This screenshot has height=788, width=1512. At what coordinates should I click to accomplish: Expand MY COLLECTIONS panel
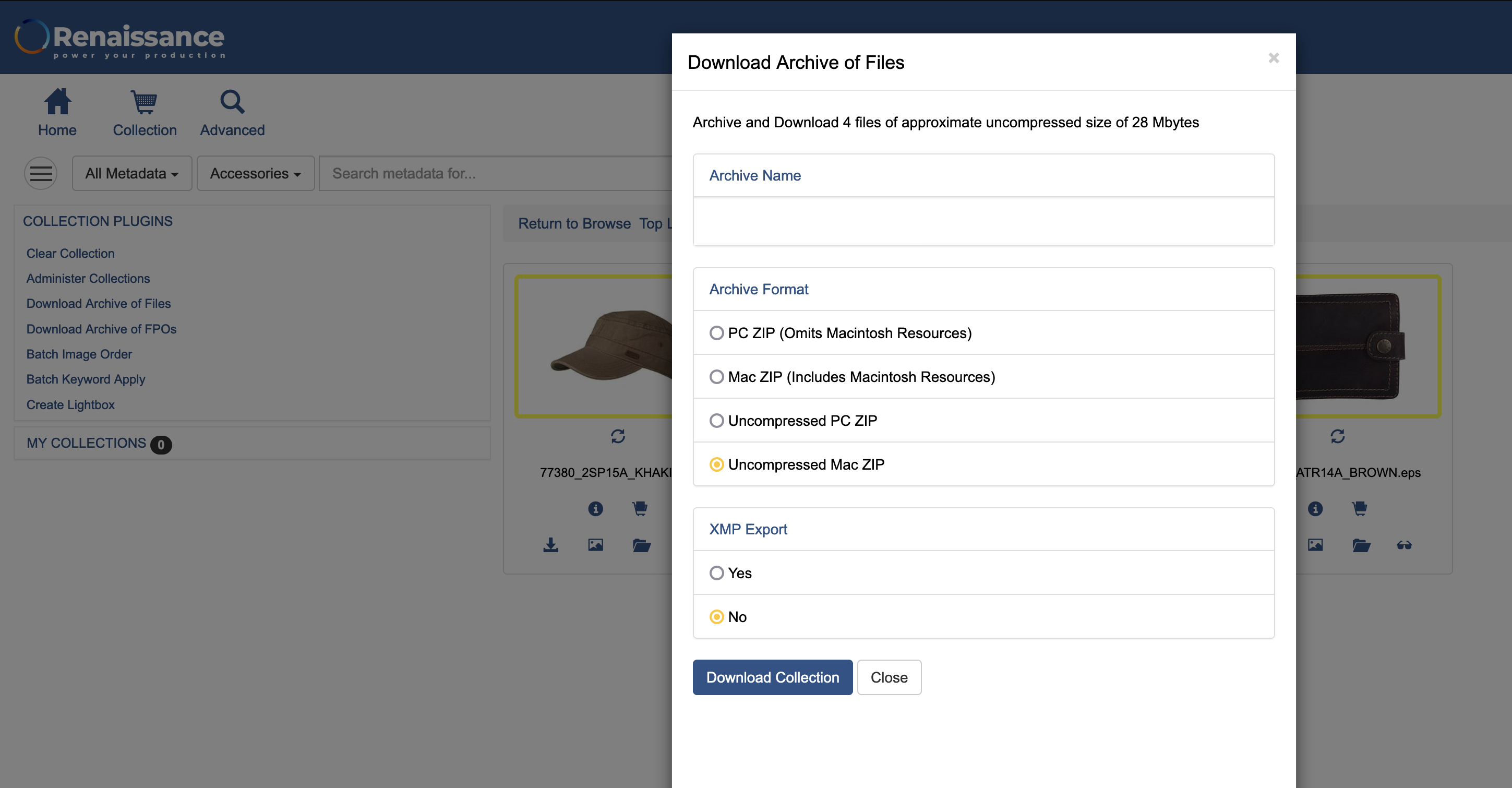click(86, 444)
